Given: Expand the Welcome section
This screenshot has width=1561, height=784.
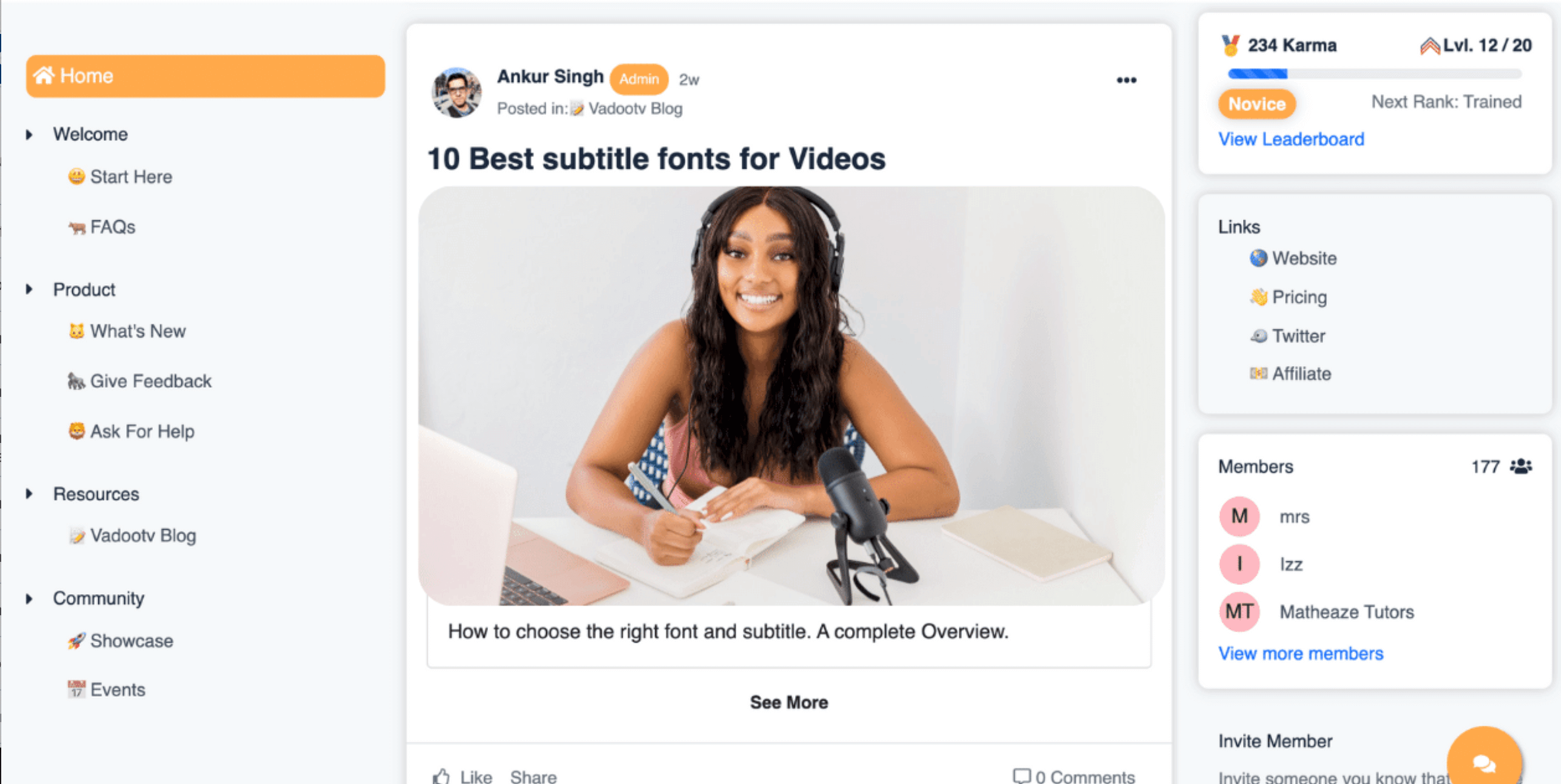Looking at the screenshot, I should point(27,133).
